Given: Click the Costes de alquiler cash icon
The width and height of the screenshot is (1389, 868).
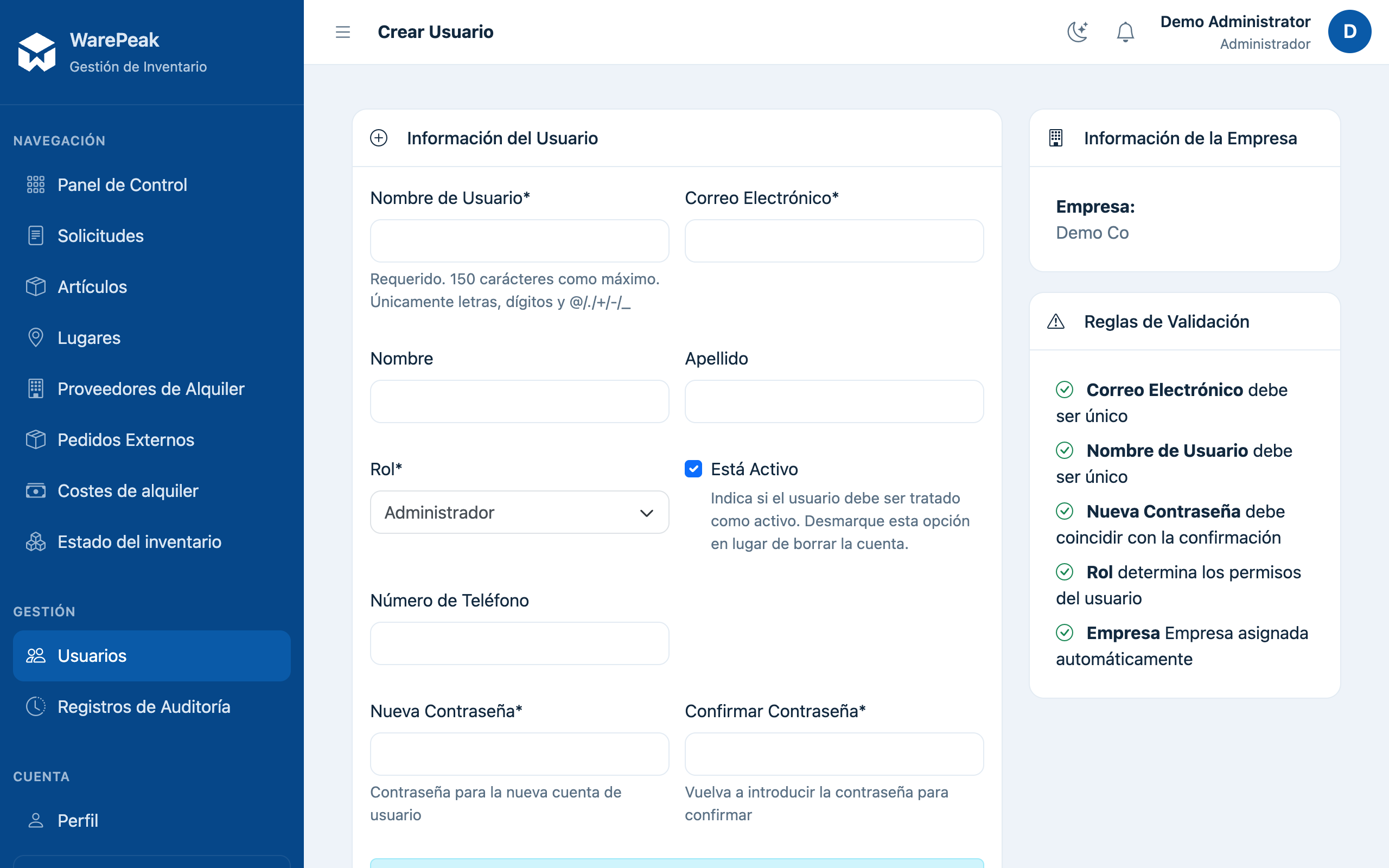Looking at the screenshot, I should point(36,491).
